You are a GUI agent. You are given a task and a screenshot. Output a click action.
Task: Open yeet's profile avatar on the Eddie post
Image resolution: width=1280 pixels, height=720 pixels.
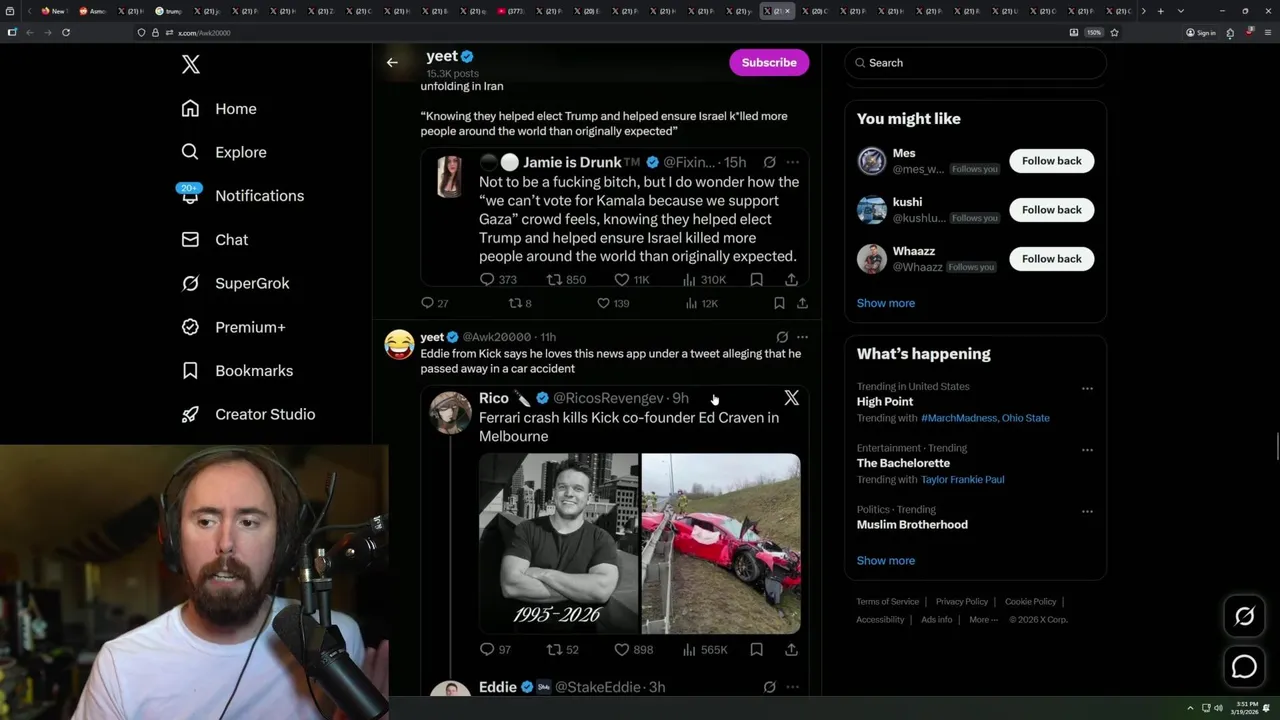[399, 345]
